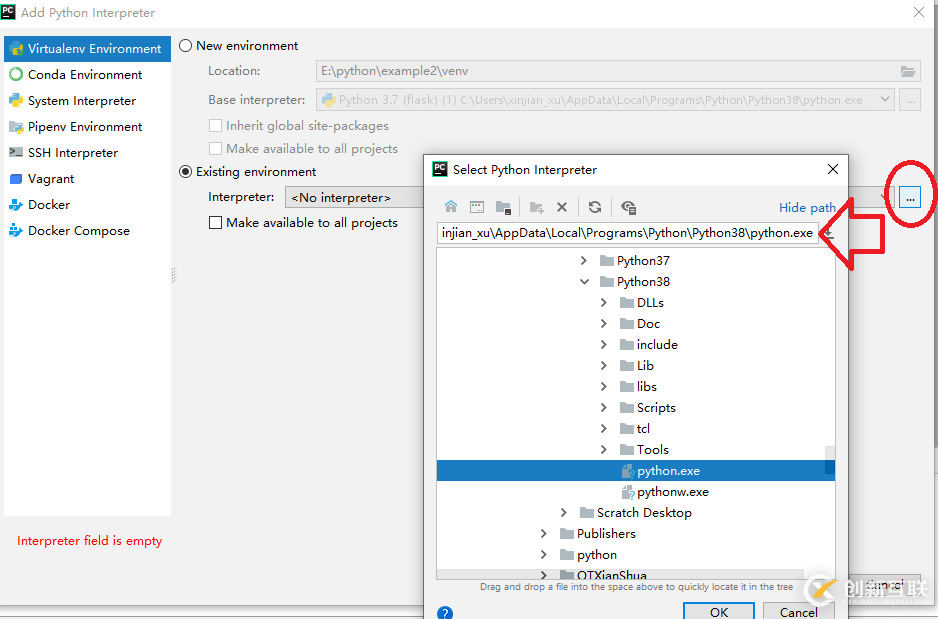Expand the include folder
The width and height of the screenshot is (938, 619).
(x=604, y=344)
